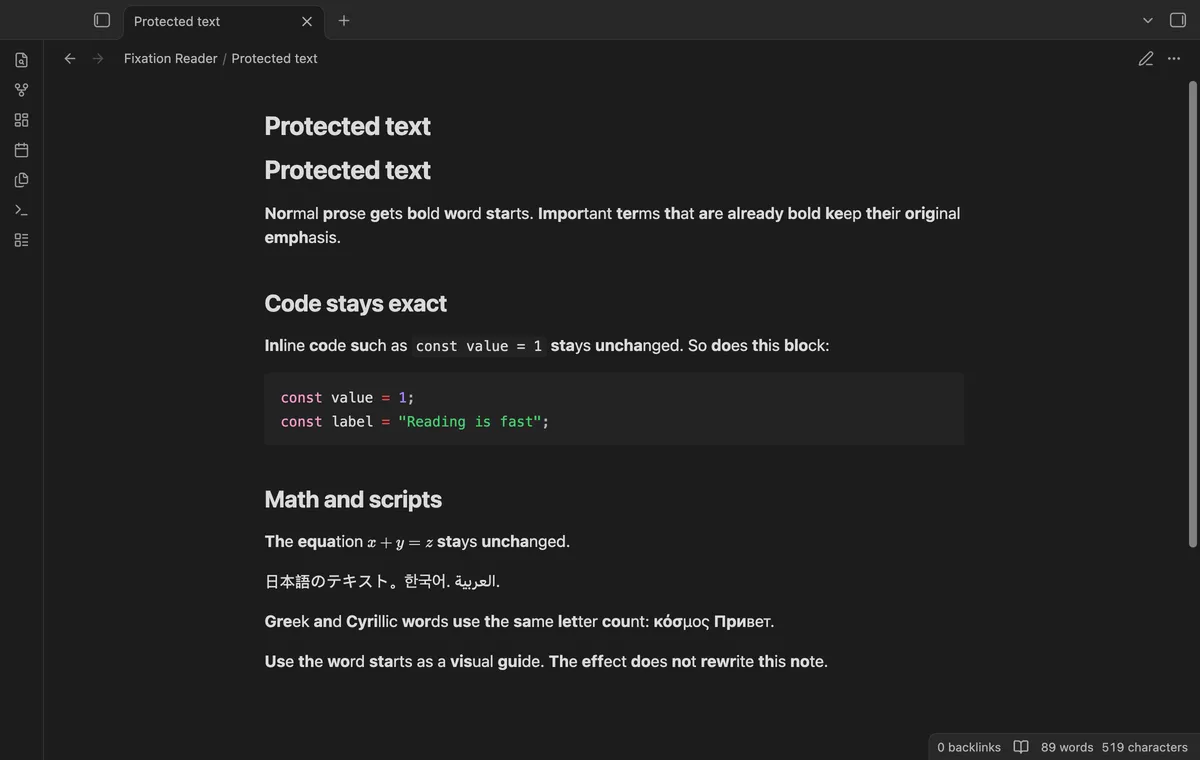Click 89 words status entry

tap(1067, 747)
